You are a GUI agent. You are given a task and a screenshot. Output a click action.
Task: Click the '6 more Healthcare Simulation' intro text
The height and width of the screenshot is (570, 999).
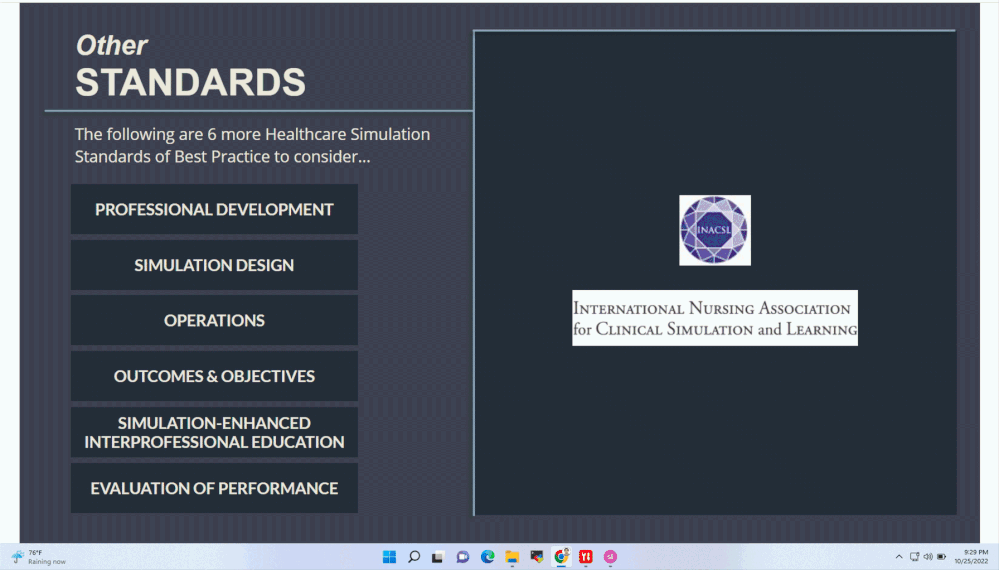point(252,145)
